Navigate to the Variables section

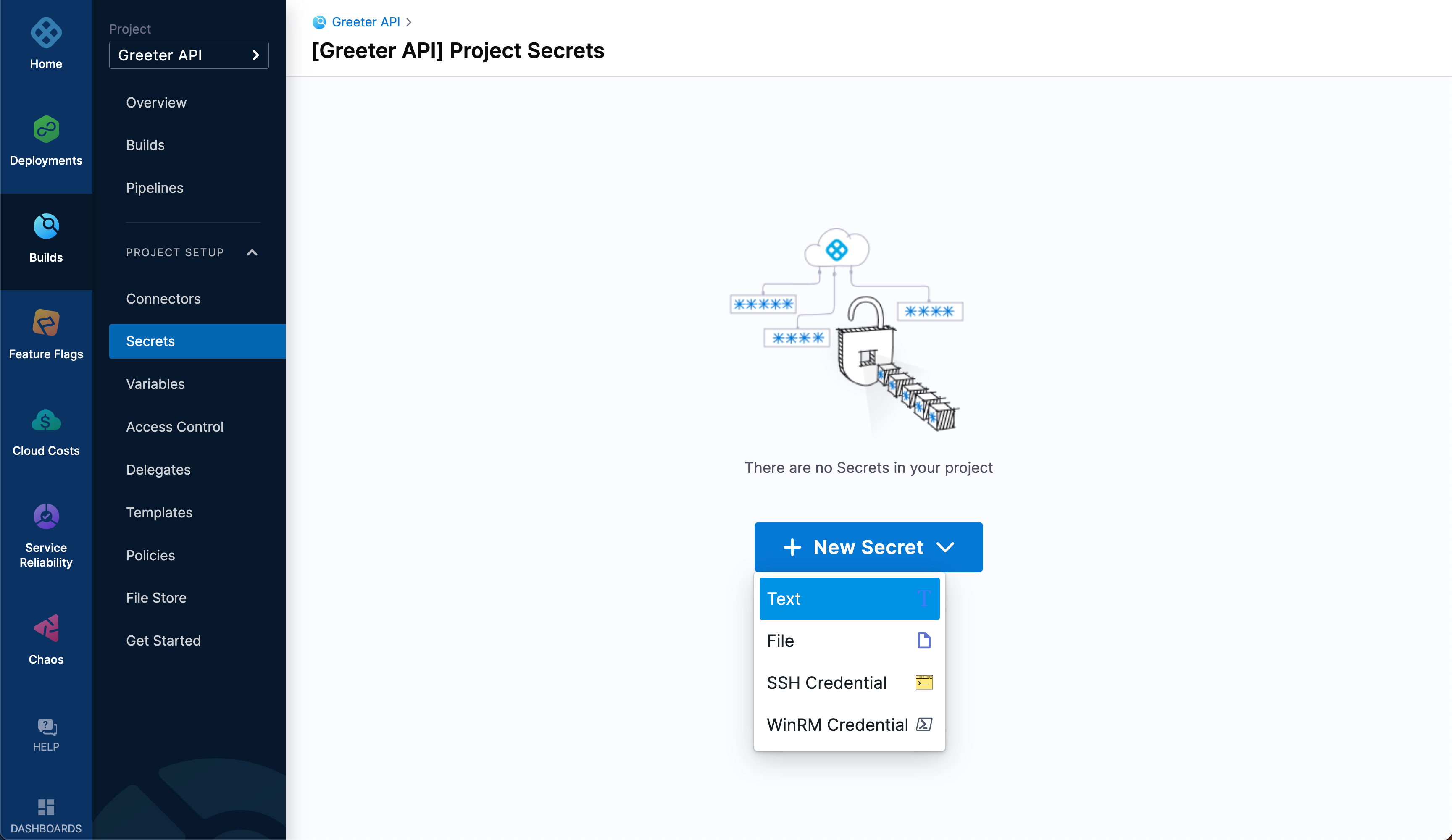point(155,384)
